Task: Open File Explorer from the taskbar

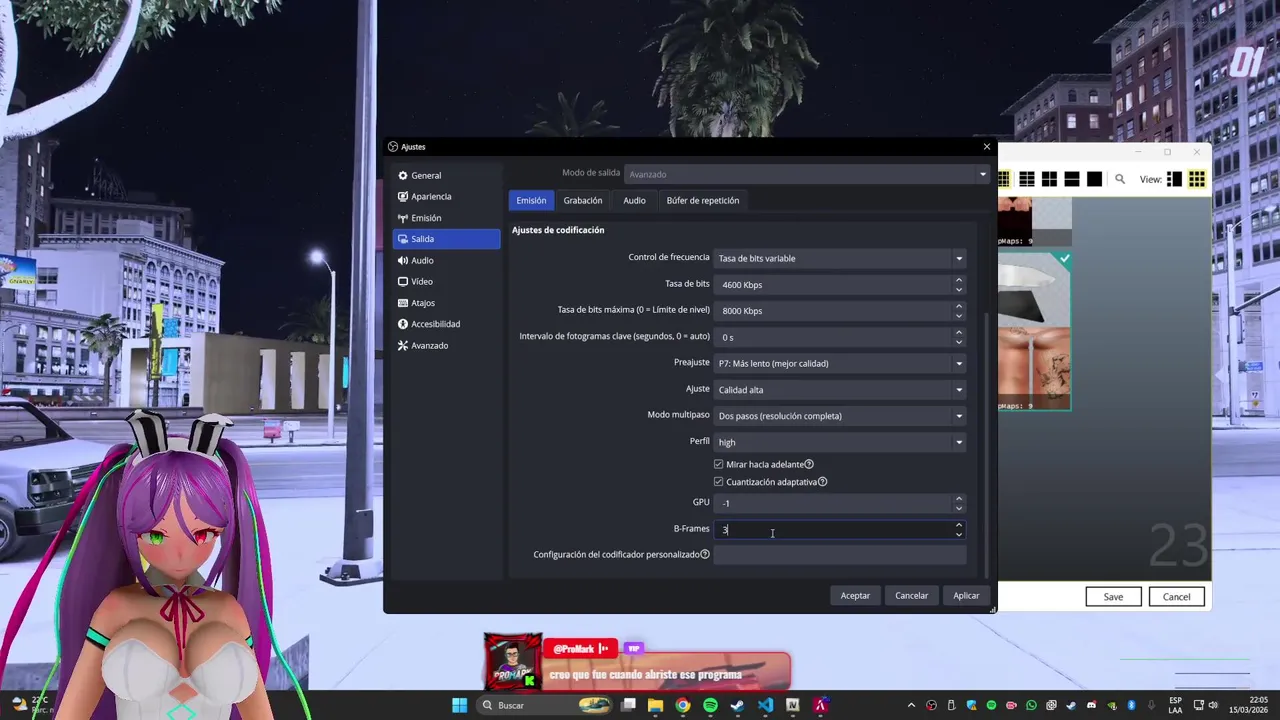Action: (x=655, y=705)
